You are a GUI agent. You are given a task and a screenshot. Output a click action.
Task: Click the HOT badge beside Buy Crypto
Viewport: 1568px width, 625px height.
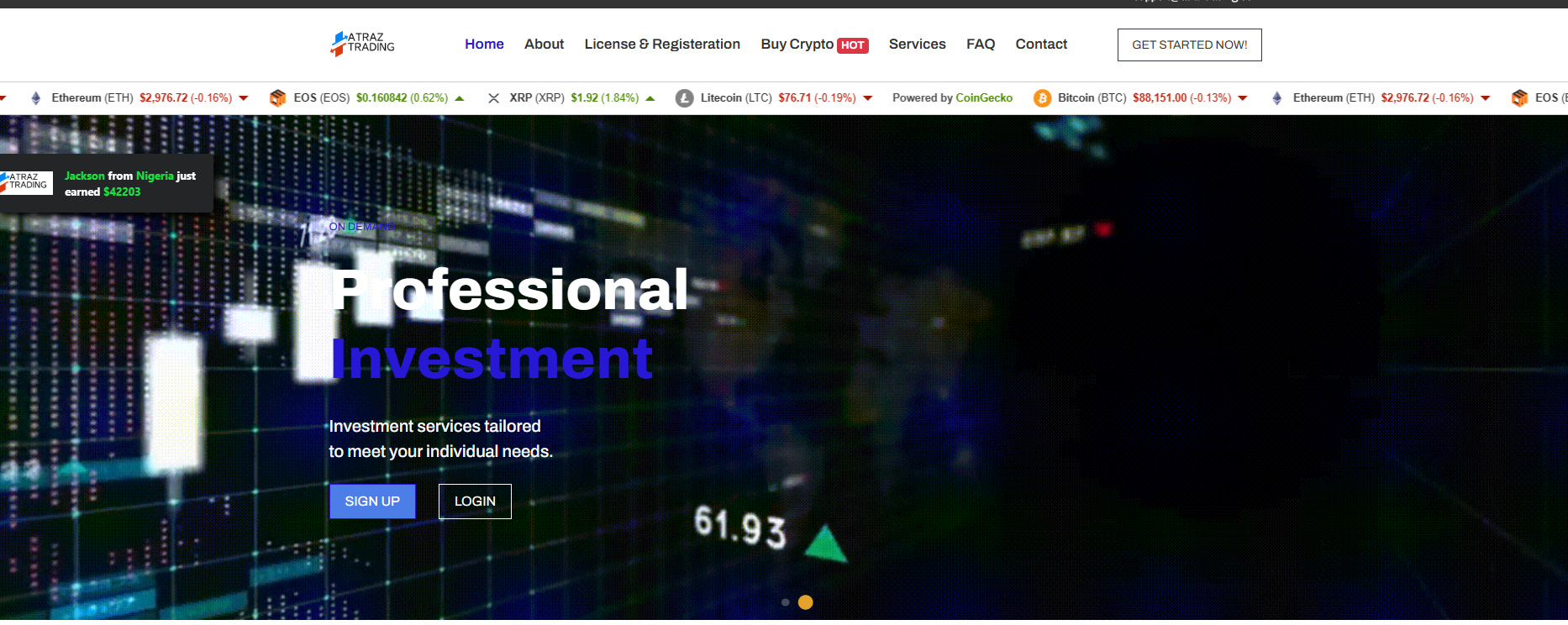(853, 45)
